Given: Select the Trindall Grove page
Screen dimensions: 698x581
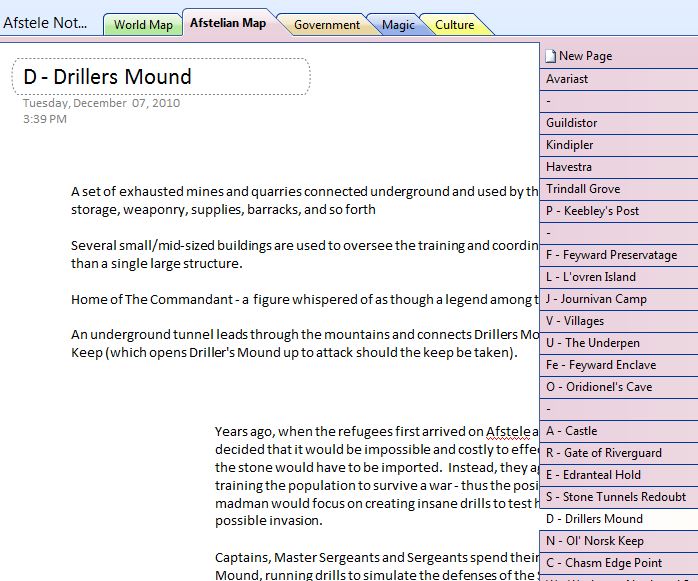Looking at the screenshot, I should (619, 189).
